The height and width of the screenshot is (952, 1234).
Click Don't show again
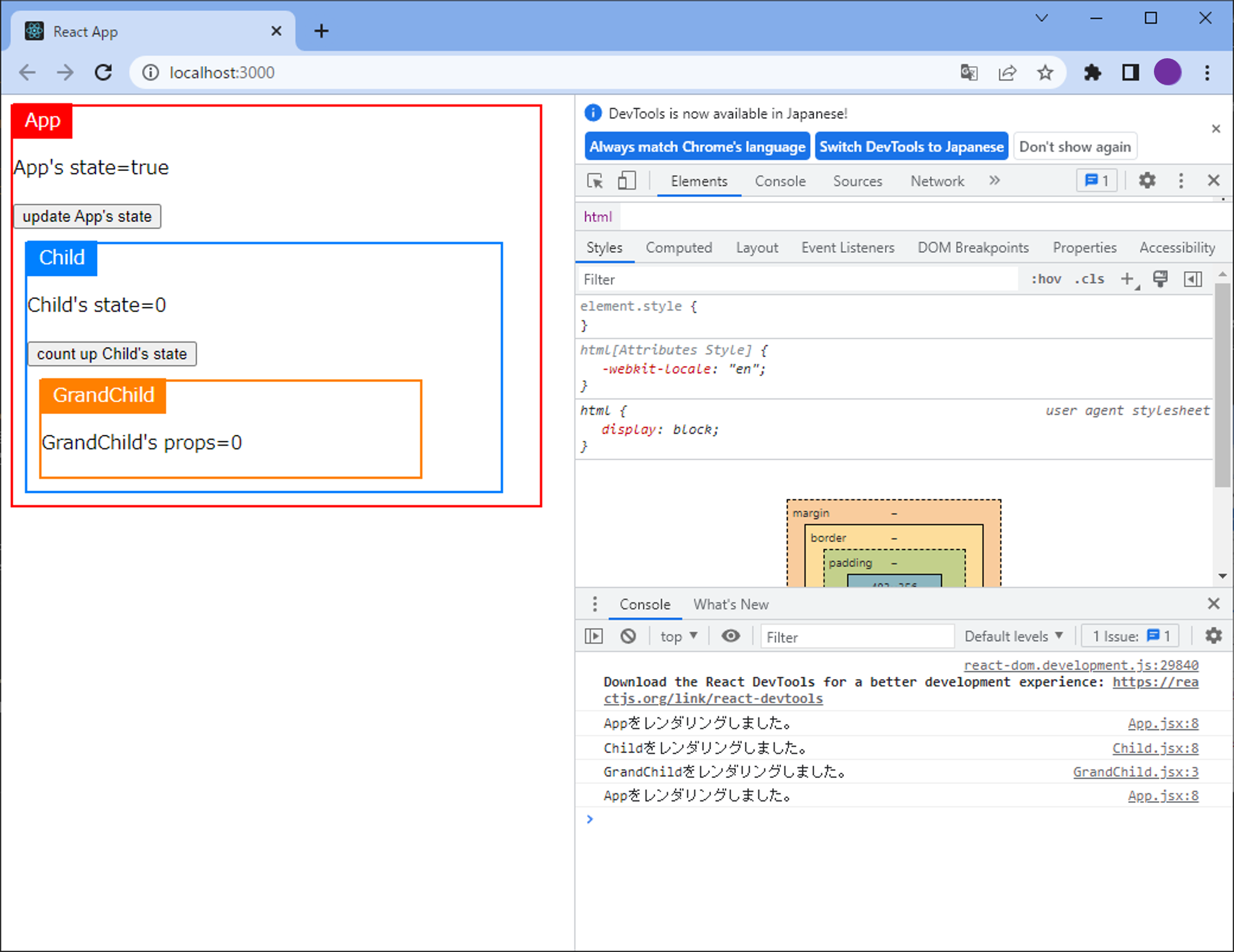[1074, 147]
